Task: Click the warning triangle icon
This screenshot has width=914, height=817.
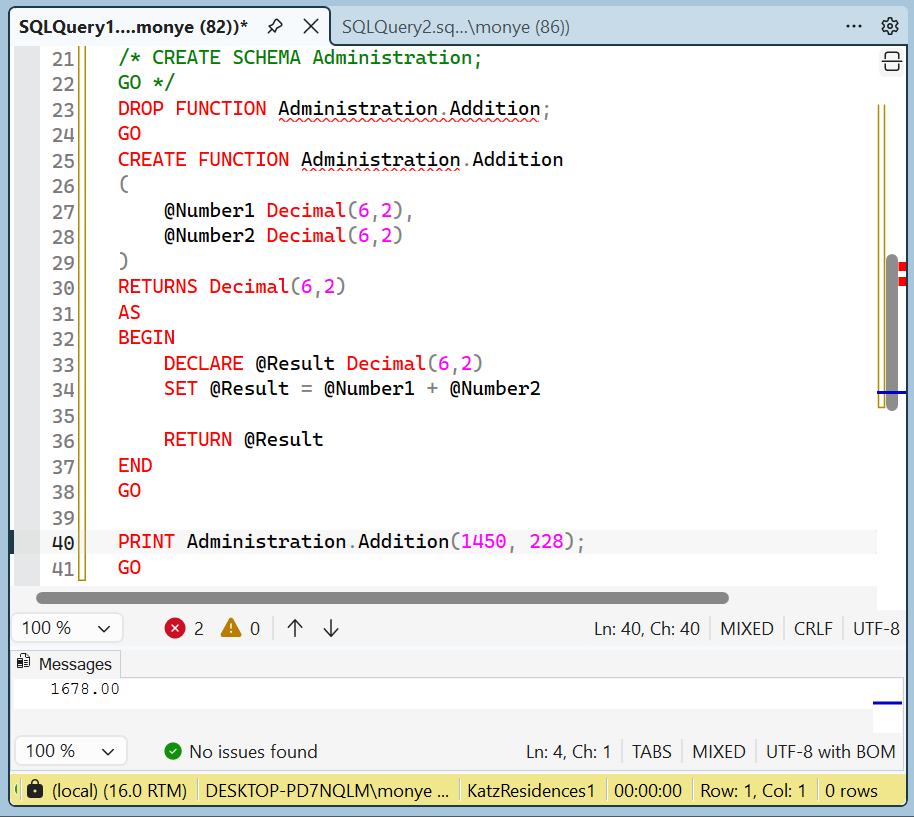Action: pos(231,628)
